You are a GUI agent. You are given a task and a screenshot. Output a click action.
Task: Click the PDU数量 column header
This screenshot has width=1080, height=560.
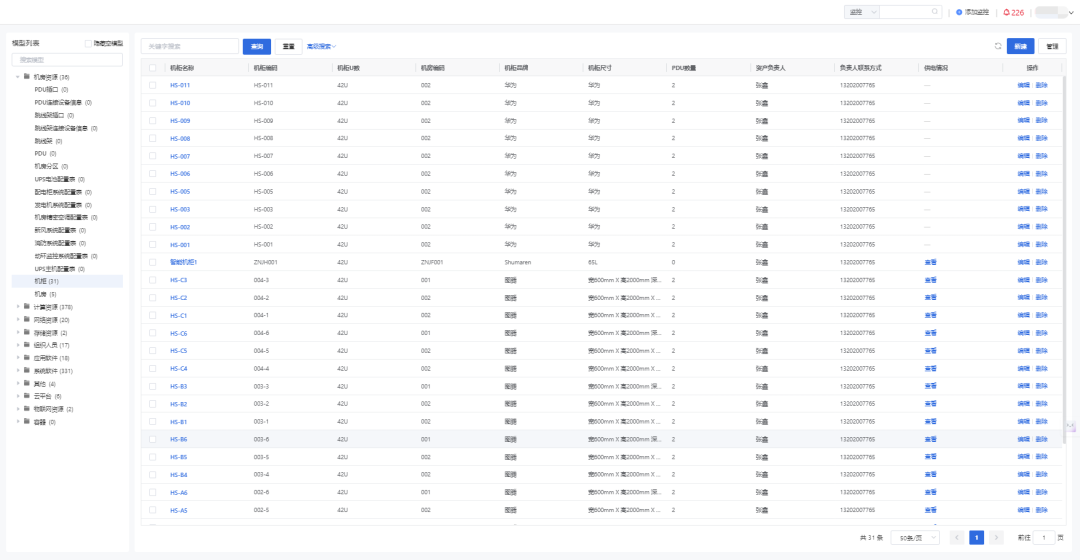(684, 68)
